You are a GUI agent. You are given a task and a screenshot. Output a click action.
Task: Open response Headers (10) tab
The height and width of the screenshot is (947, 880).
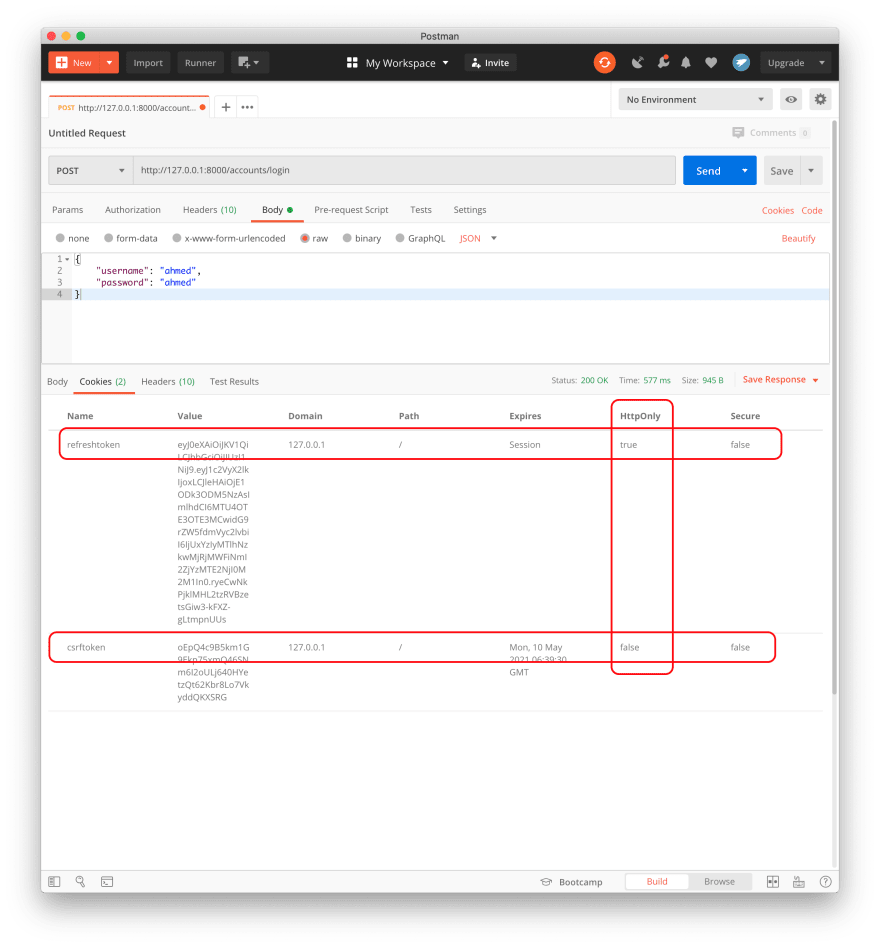point(168,381)
